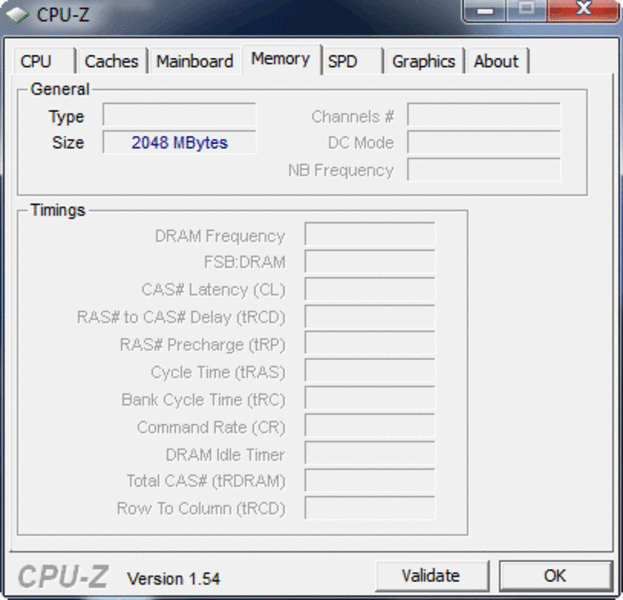Image resolution: width=623 pixels, height=600 pixels.
Task: Click the FSB:DRAM value field
Action: 370,261
